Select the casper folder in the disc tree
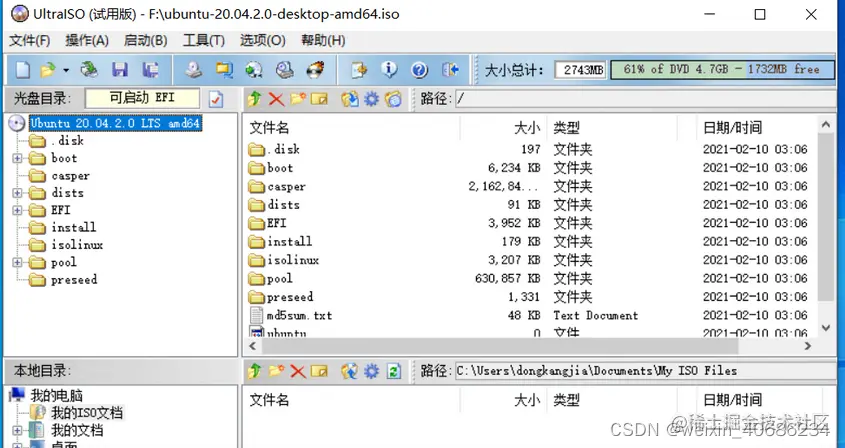Viewport: 845px width, 448px height. [x=70, y=176]
